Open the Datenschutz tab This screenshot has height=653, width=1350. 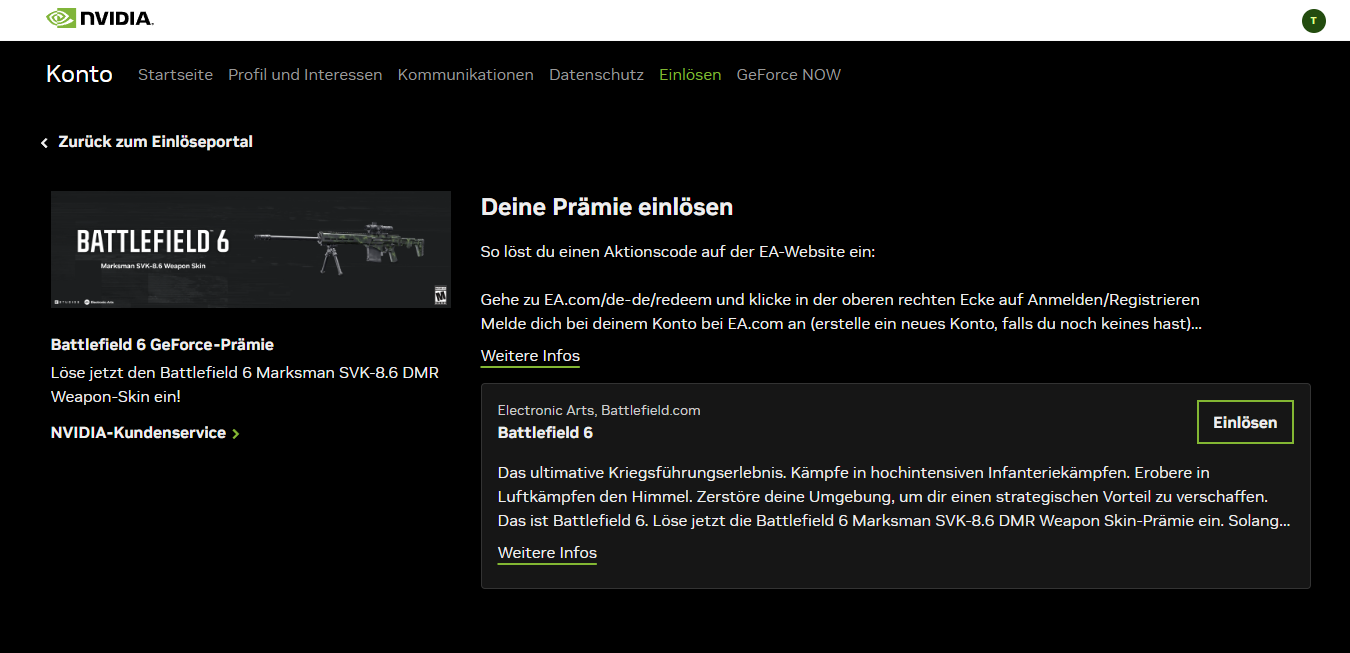(596, 75)
